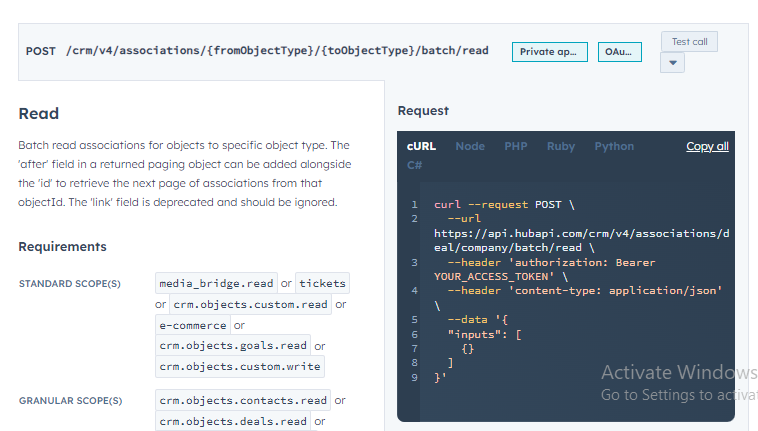
Task: Click the tickets scope tag
Action: point(322,283)
